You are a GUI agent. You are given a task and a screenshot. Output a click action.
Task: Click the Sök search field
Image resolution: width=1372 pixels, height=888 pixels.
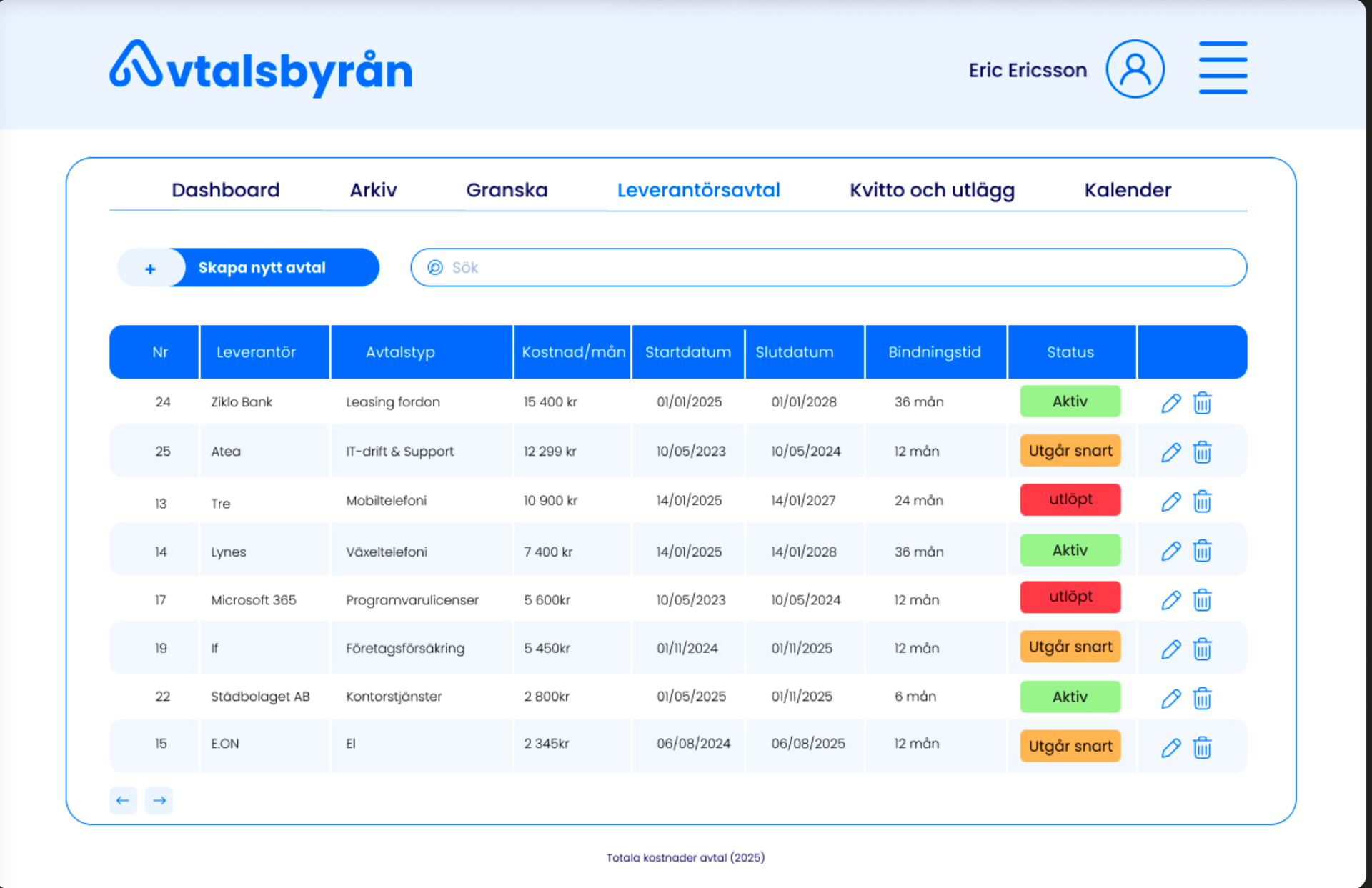tap(829, 268)
